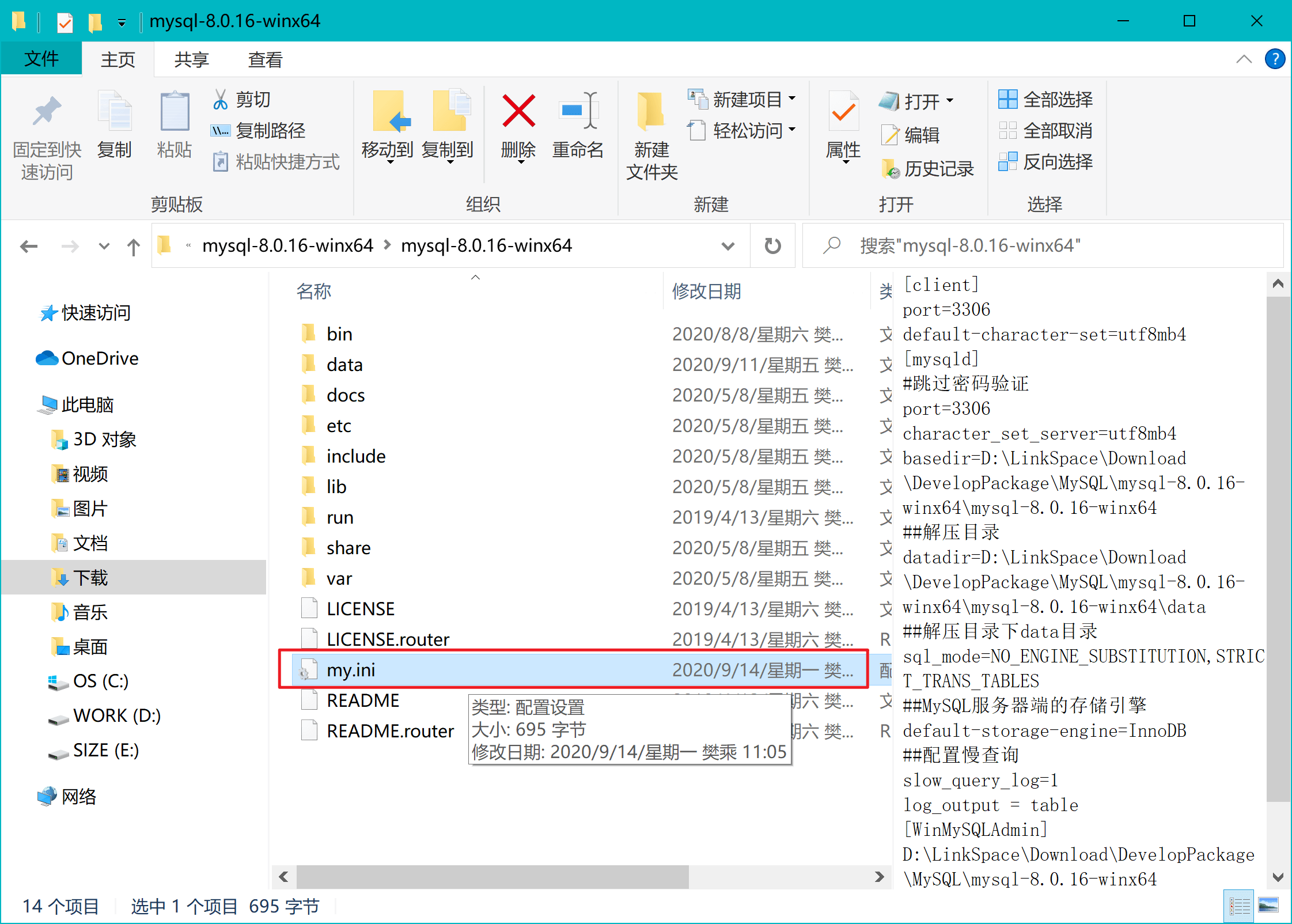Screen dimensions: 1292x924
Task: Click the Rename icon in ribbon
Action: click(578, 112)
